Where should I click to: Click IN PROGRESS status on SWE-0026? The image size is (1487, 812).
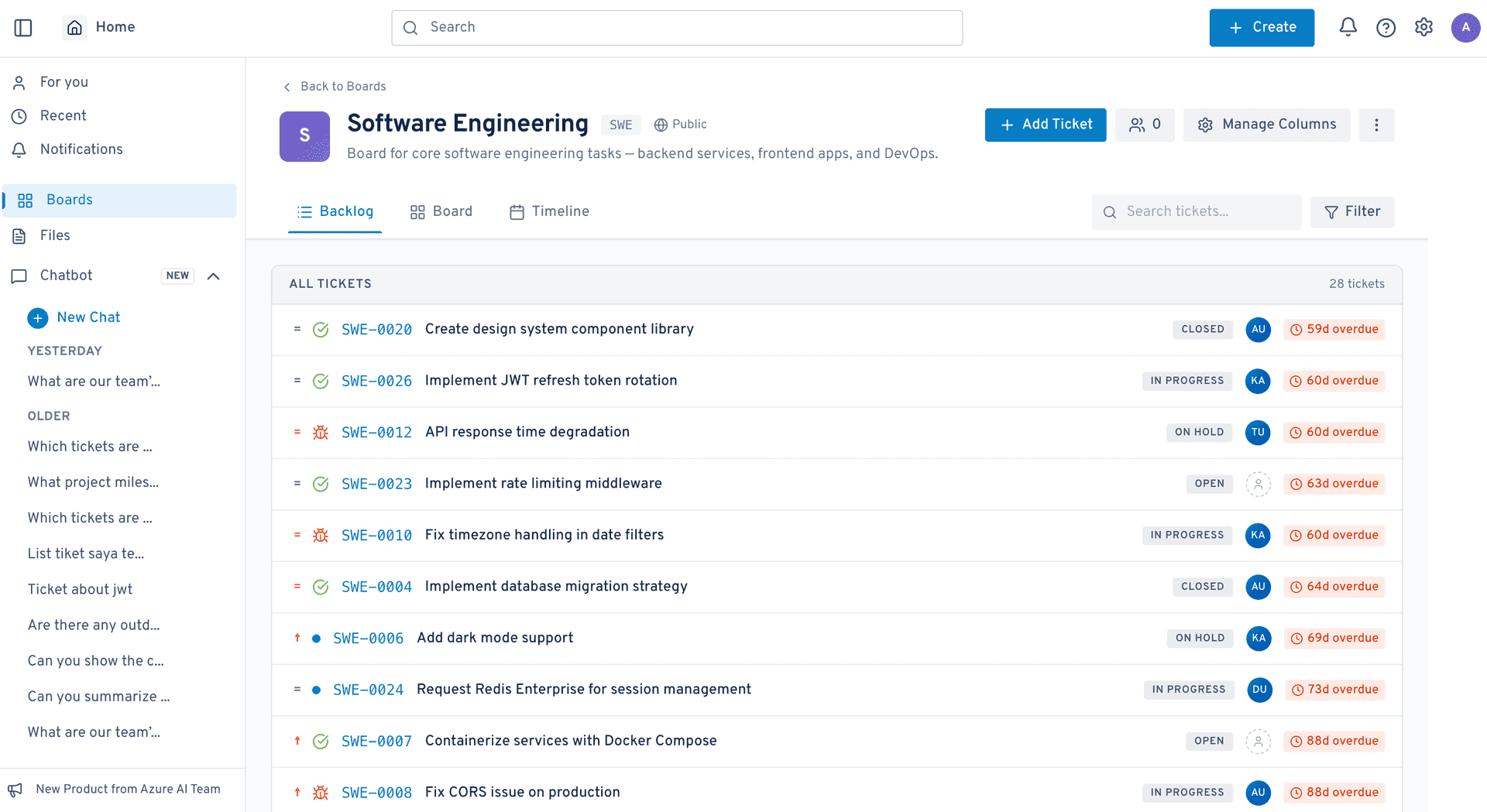click(x=1187, y=381)
